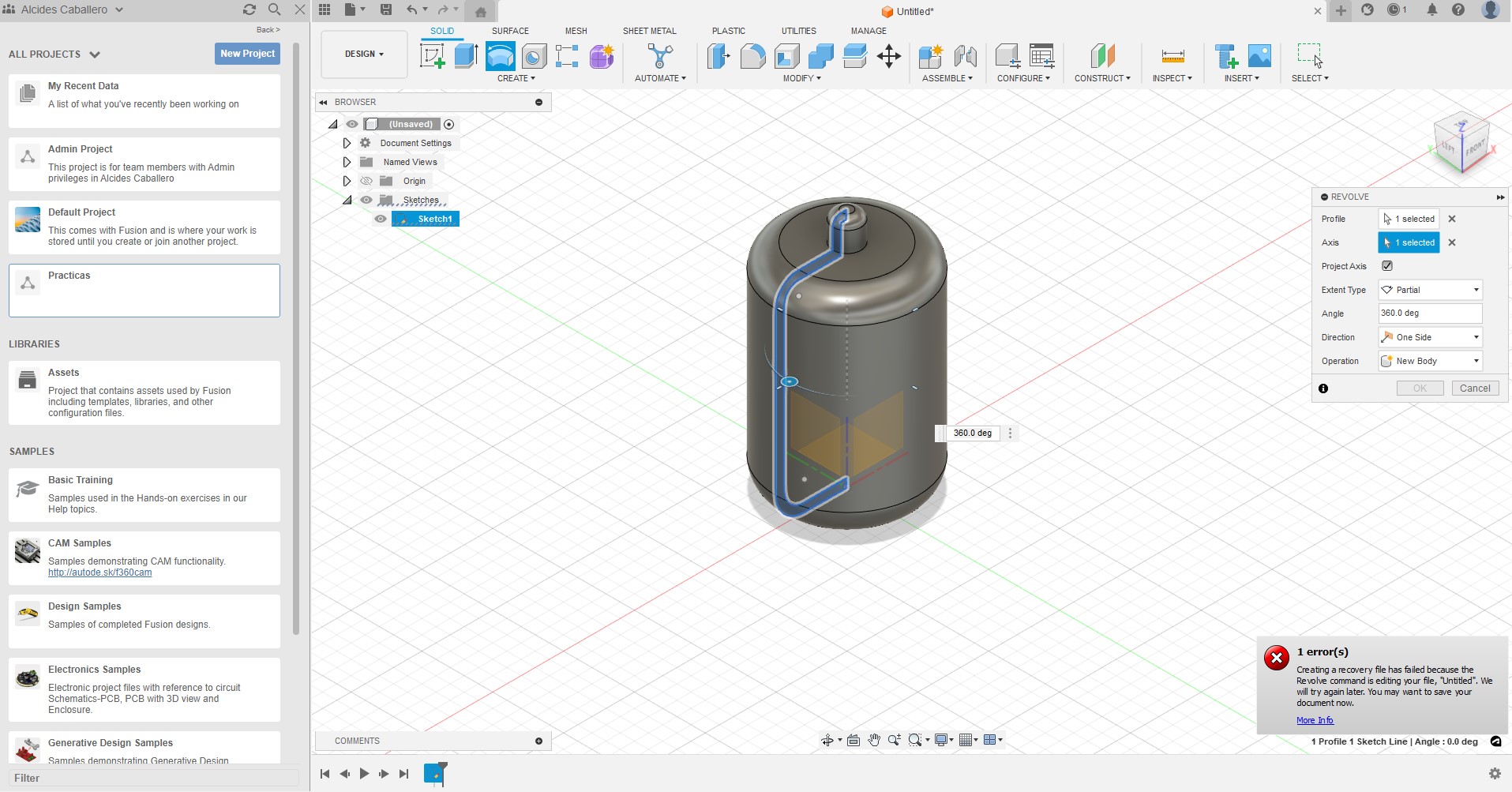The height and width of the screenshot is (792, 1512).
Task: Open the Help question mark icon
Action: [1458, 9]
